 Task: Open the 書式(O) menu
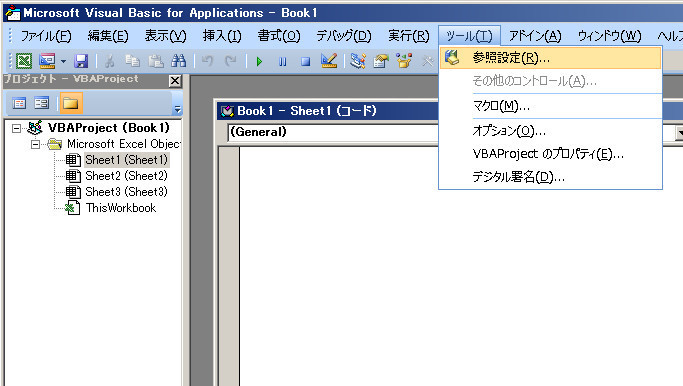click(279, 36)
